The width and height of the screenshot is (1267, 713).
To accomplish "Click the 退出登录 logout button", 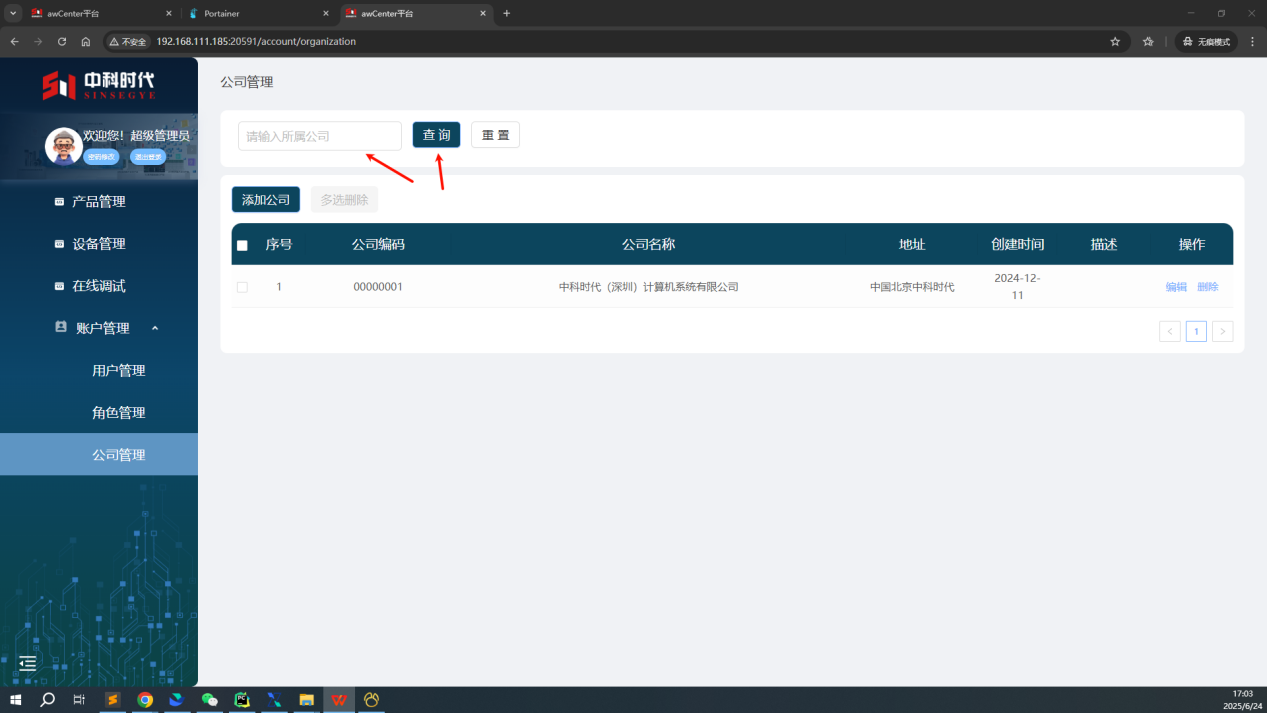I will click(148, 157).
